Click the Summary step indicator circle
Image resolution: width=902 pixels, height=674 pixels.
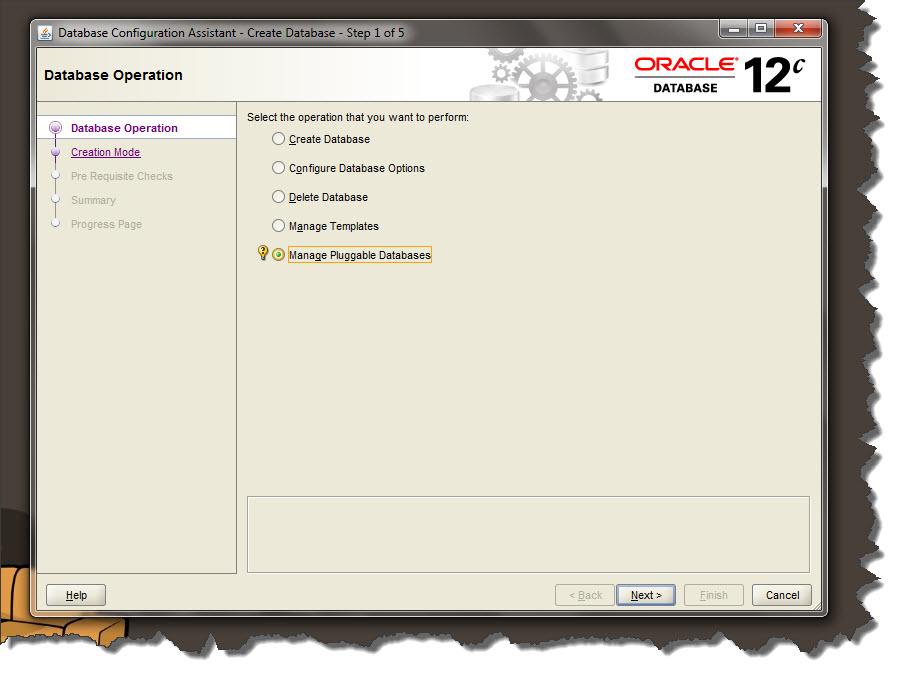pyautogui.click(x=57, y=200)
